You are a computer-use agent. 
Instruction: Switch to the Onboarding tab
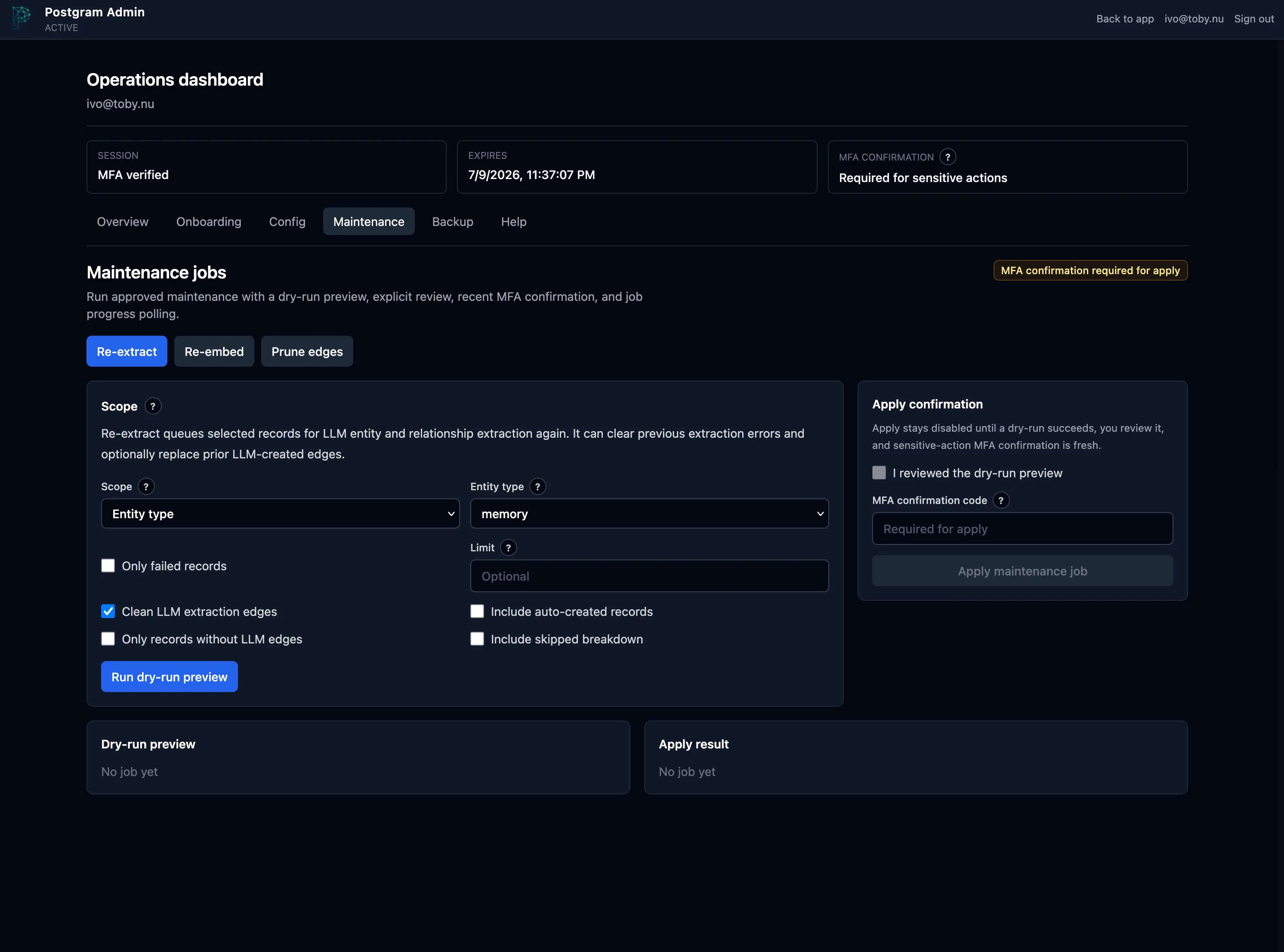[209, 222]
